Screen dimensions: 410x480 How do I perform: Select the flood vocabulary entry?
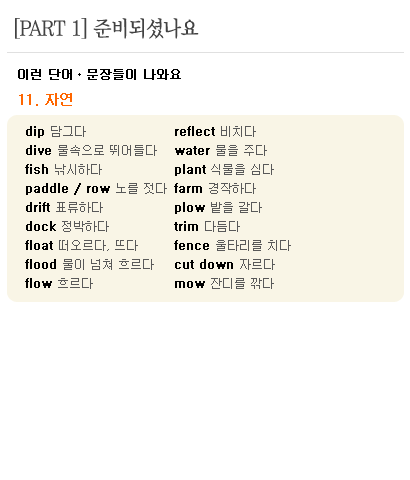click(x=89, y=264)
